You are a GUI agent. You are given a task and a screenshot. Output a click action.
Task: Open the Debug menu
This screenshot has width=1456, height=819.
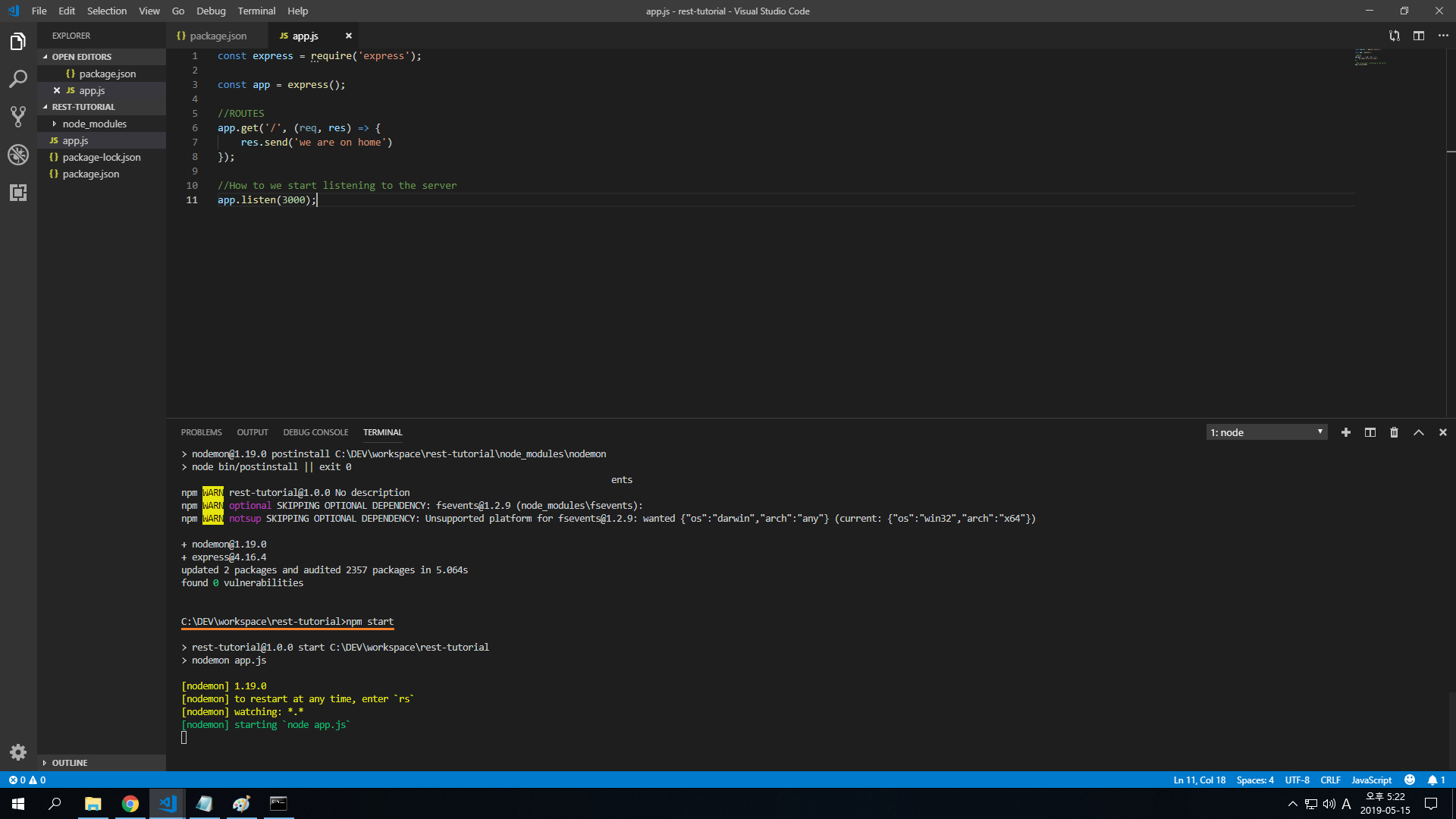pyautogui.click(x=211, y=11)
